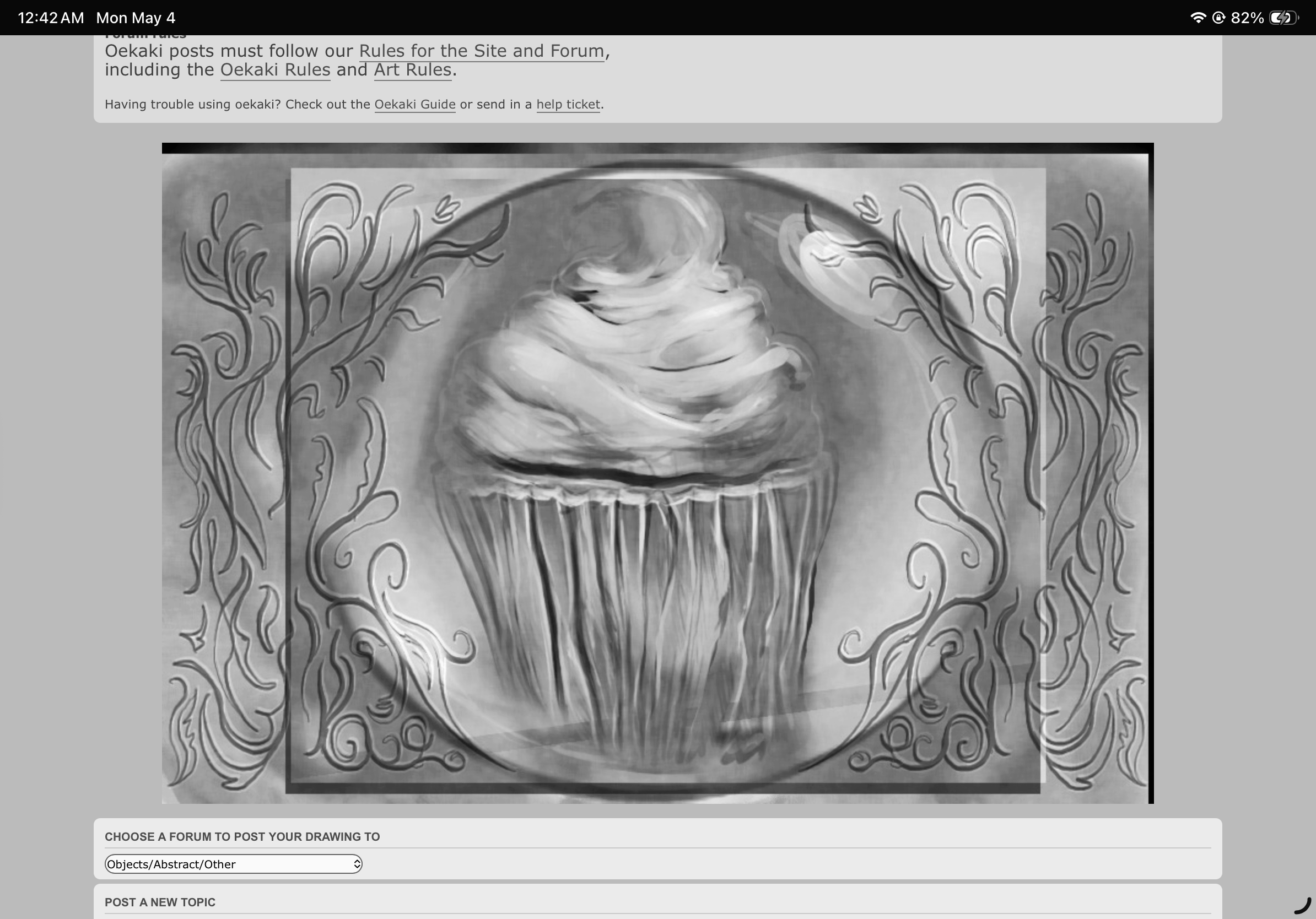This screenshot has width=1316, height=919.
Task: Open the Objects/Abstract/Other forum dropdown
Action: pos(233,864)
